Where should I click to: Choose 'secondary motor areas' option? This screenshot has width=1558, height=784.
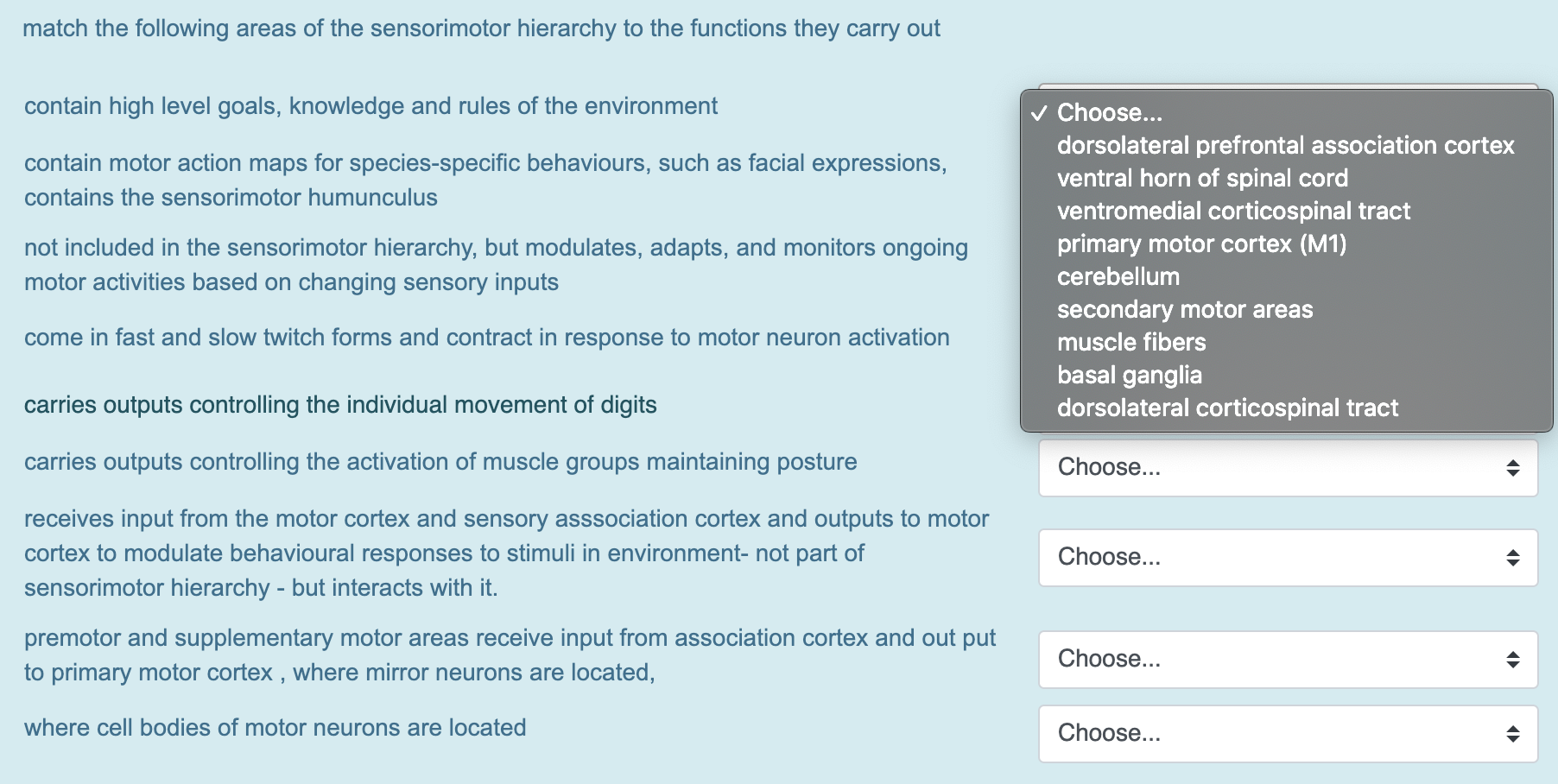pyautogui.click(x=1185, y=310)
